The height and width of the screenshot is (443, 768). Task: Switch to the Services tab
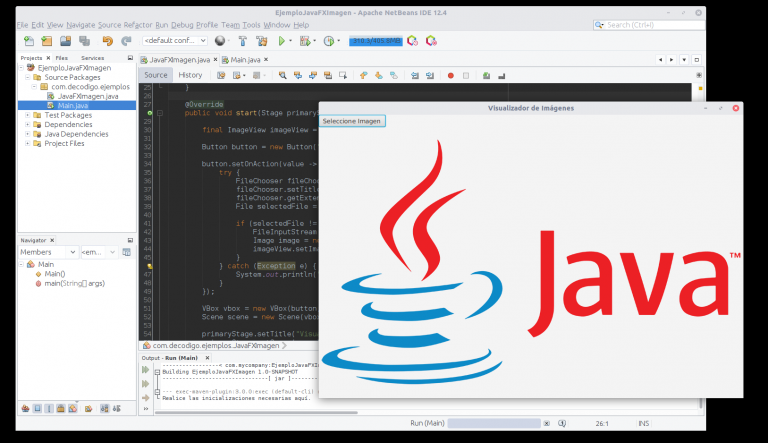93,58
